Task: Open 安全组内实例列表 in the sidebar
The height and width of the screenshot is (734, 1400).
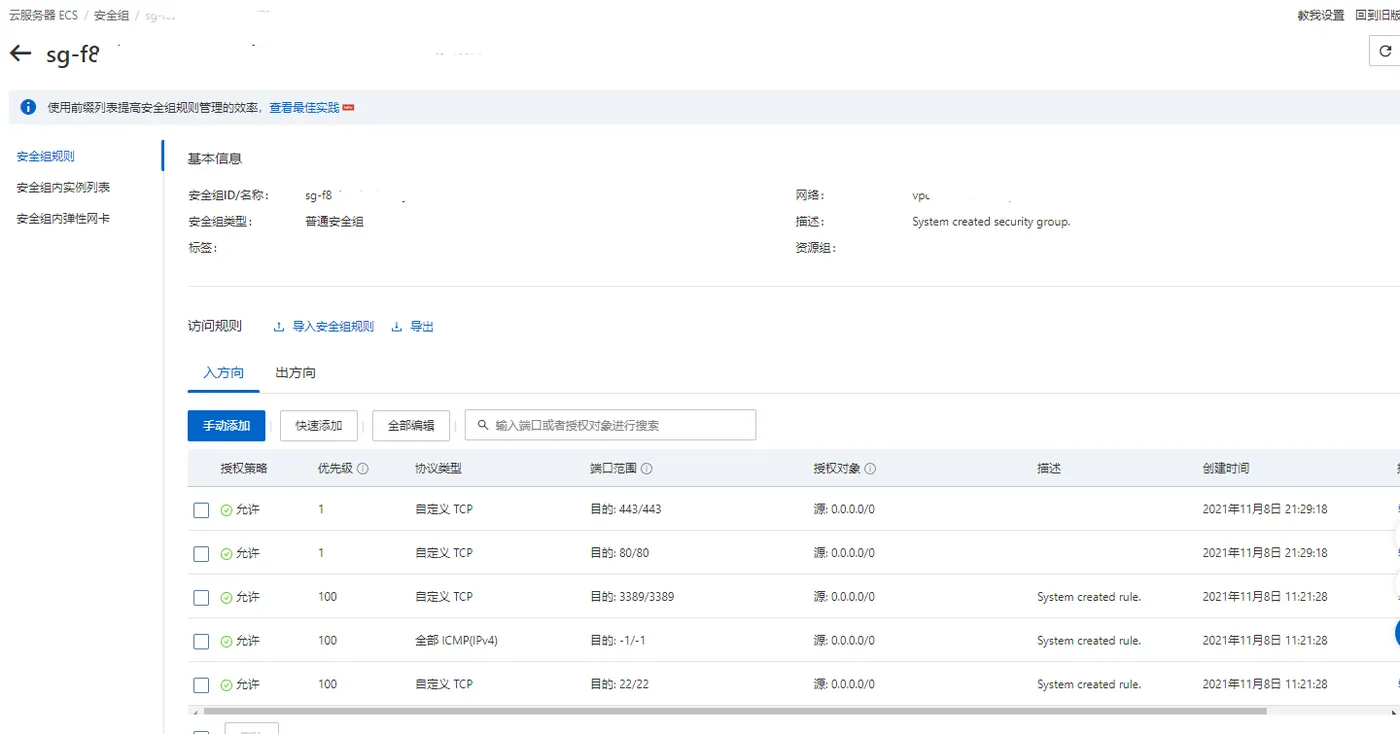Action: [x=63, y=188]
